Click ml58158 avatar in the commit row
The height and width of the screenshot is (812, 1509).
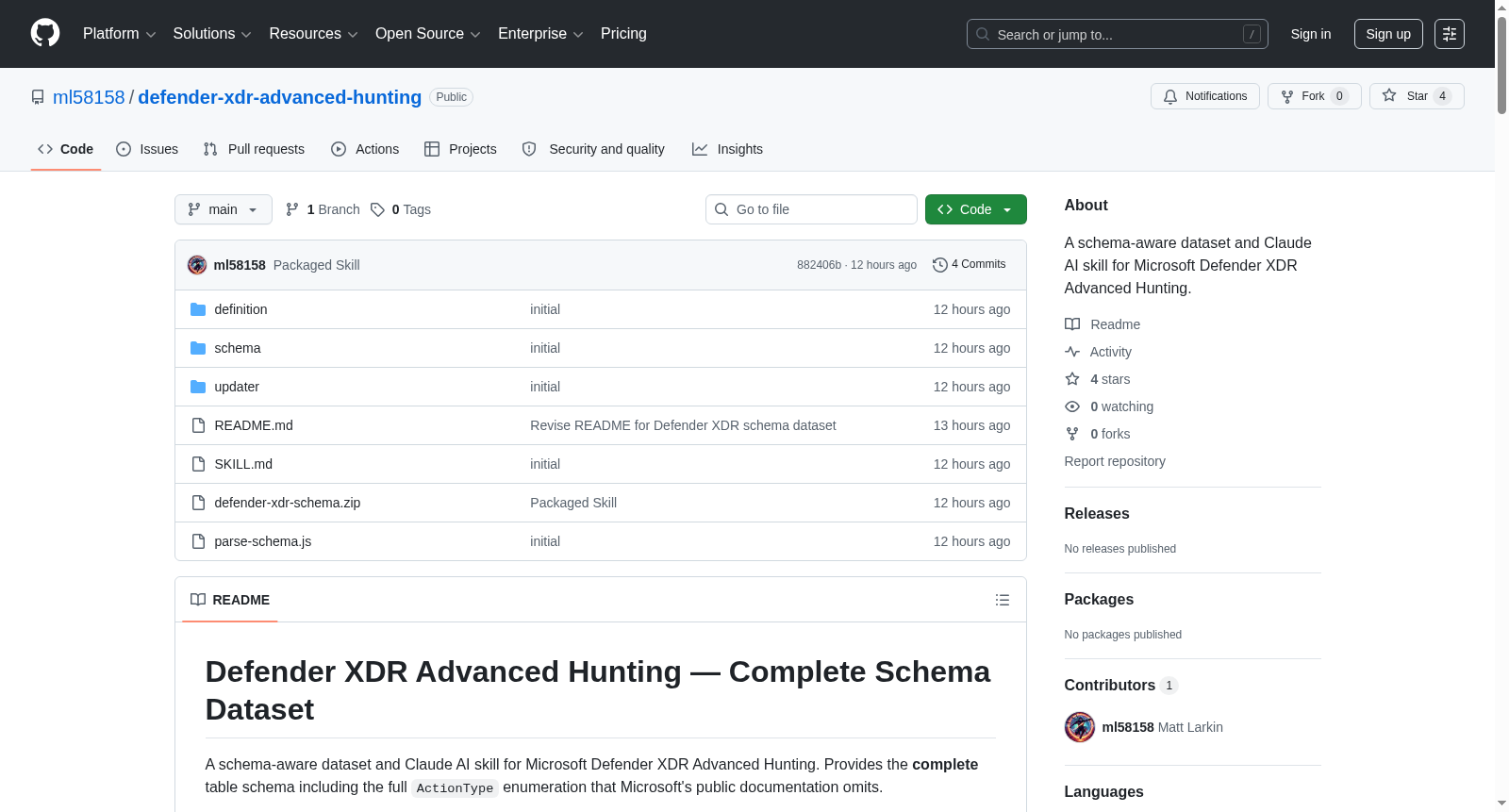point(197,265)
